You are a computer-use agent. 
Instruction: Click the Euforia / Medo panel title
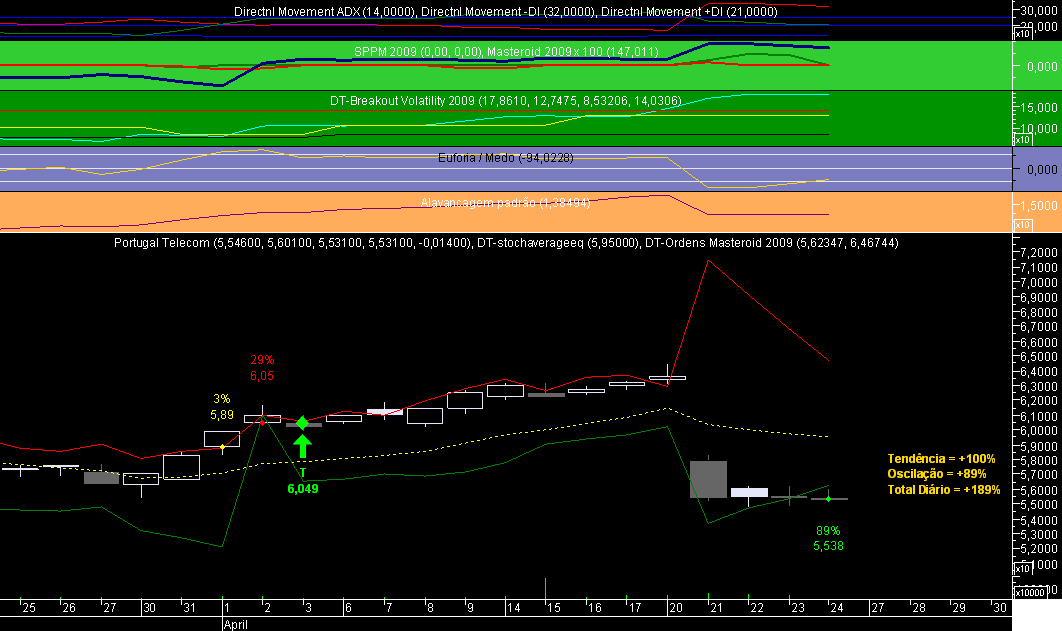click(x=506, y=158)
